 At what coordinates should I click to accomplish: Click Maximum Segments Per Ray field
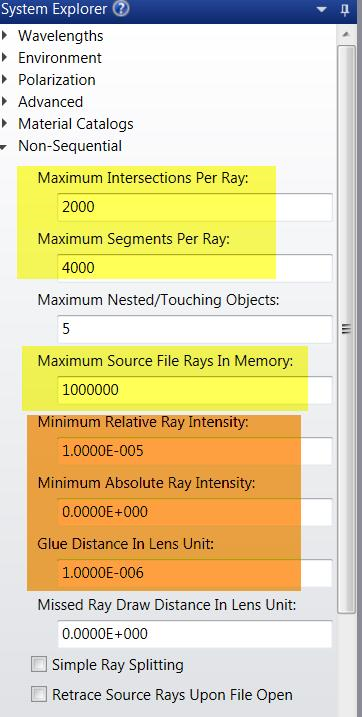pos(195,268)
